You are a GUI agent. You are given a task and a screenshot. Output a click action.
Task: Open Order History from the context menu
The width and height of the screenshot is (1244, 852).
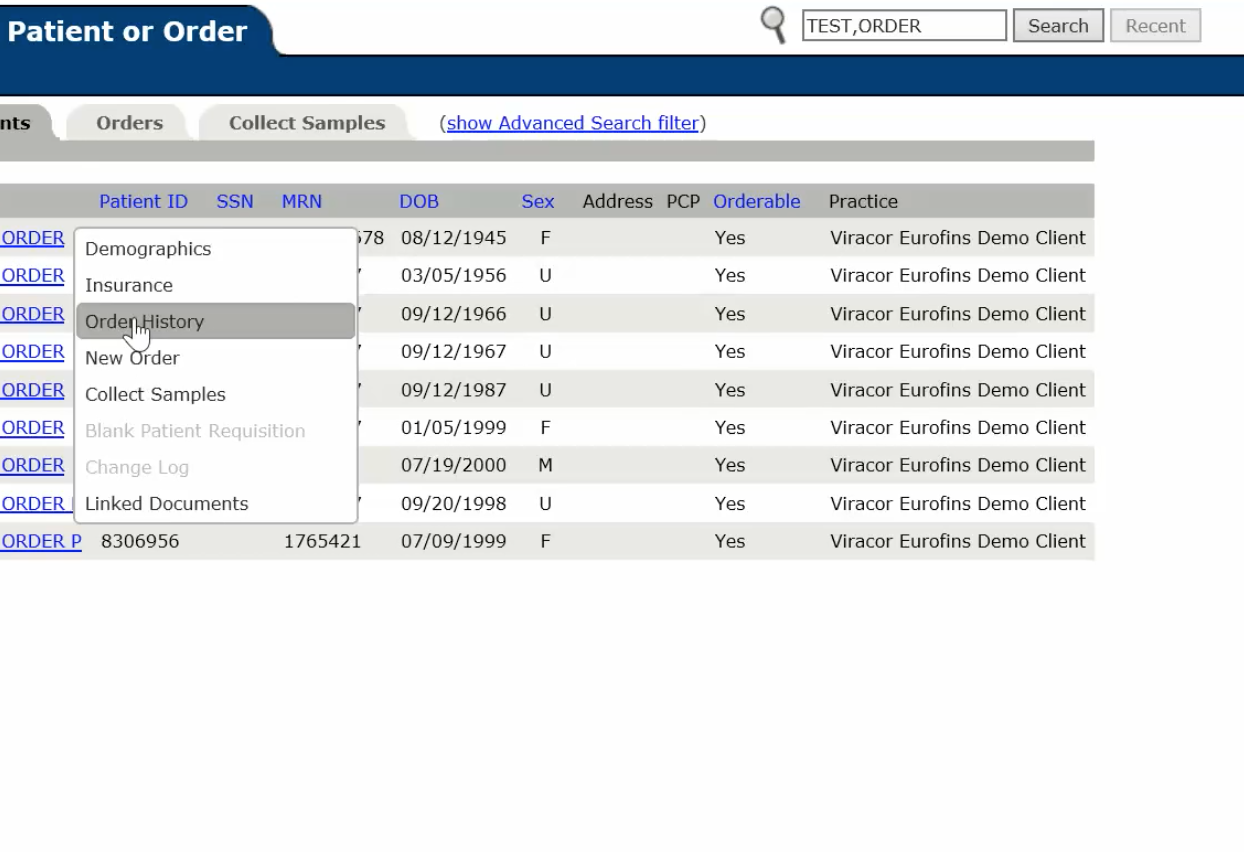pyautogui.click(x=144, y=322)
